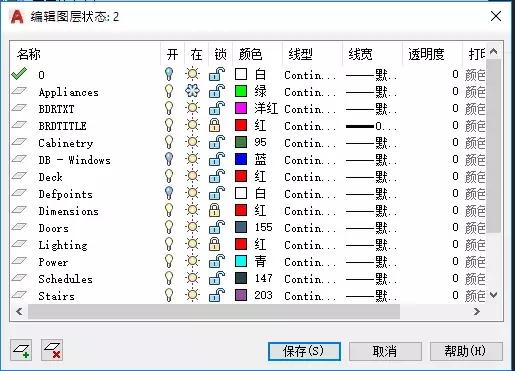Open the magenta color swatch for BDRTXT

click(241, 108)
